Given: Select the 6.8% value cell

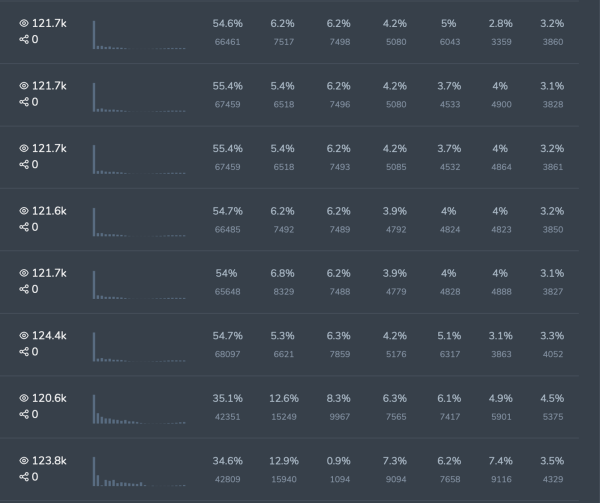Looking at the screenshot, I should click(284, 273).
